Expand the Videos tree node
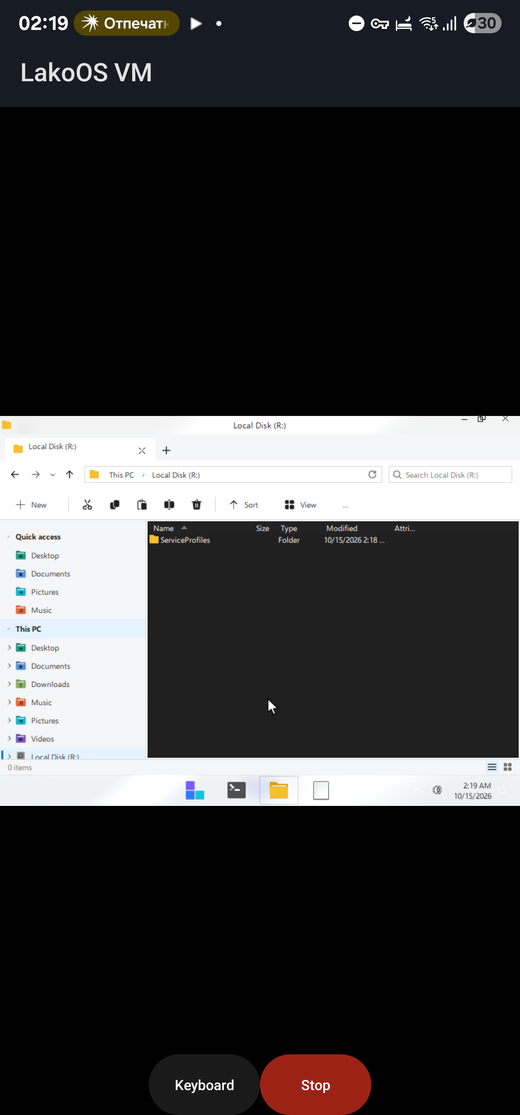The height and width of the screenshot is (1115, 520). pyautogui.click(x=9, y=739)
